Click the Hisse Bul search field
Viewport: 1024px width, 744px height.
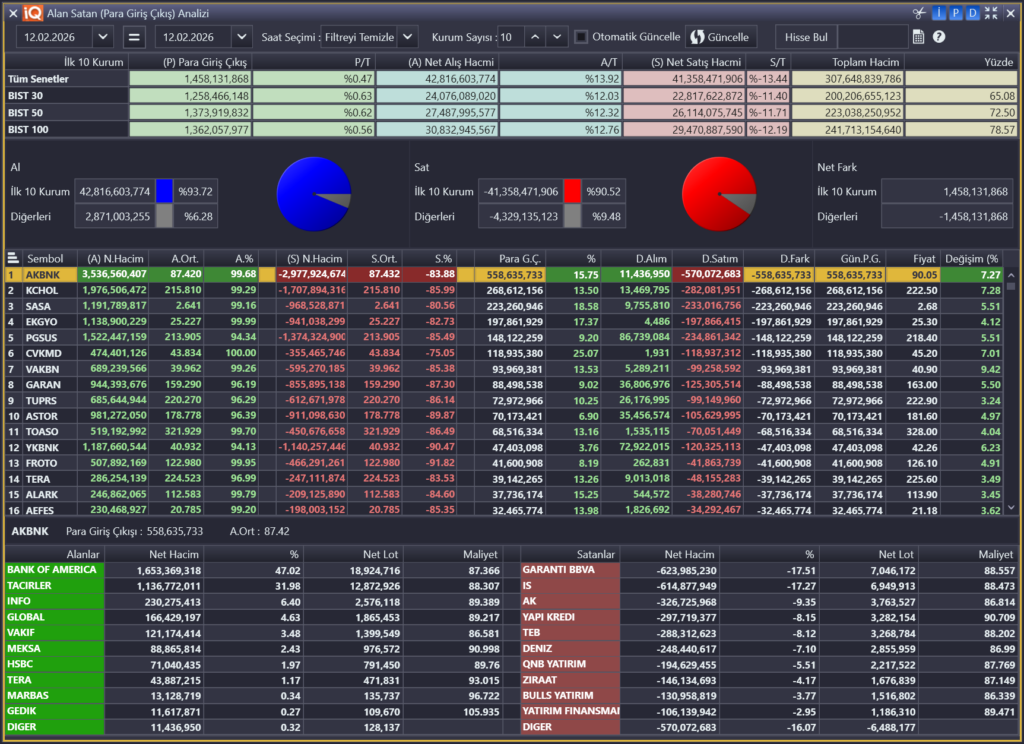(x=872, y=37)
